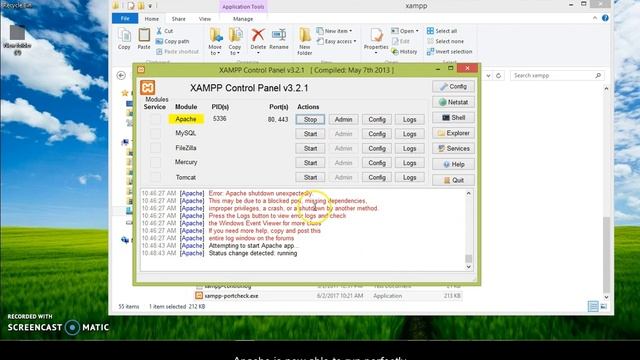View Tomcat Logs
Screen dimensions: 640x360
coord(409,178)
